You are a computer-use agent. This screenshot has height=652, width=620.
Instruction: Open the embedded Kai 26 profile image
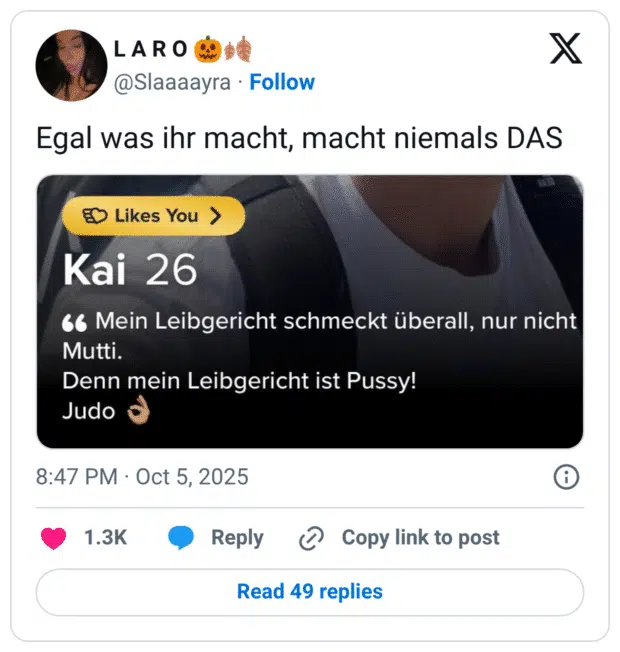(310, 311)
